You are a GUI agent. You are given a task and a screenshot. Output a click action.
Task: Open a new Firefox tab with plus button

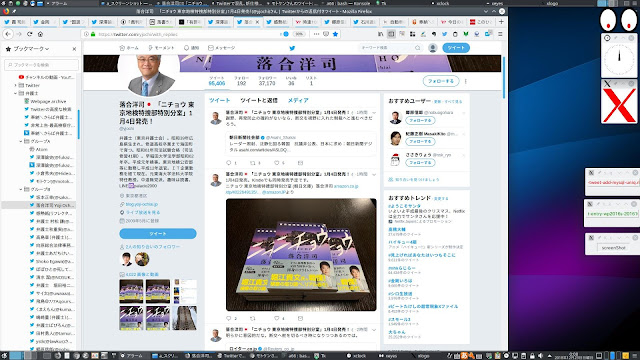501,22
